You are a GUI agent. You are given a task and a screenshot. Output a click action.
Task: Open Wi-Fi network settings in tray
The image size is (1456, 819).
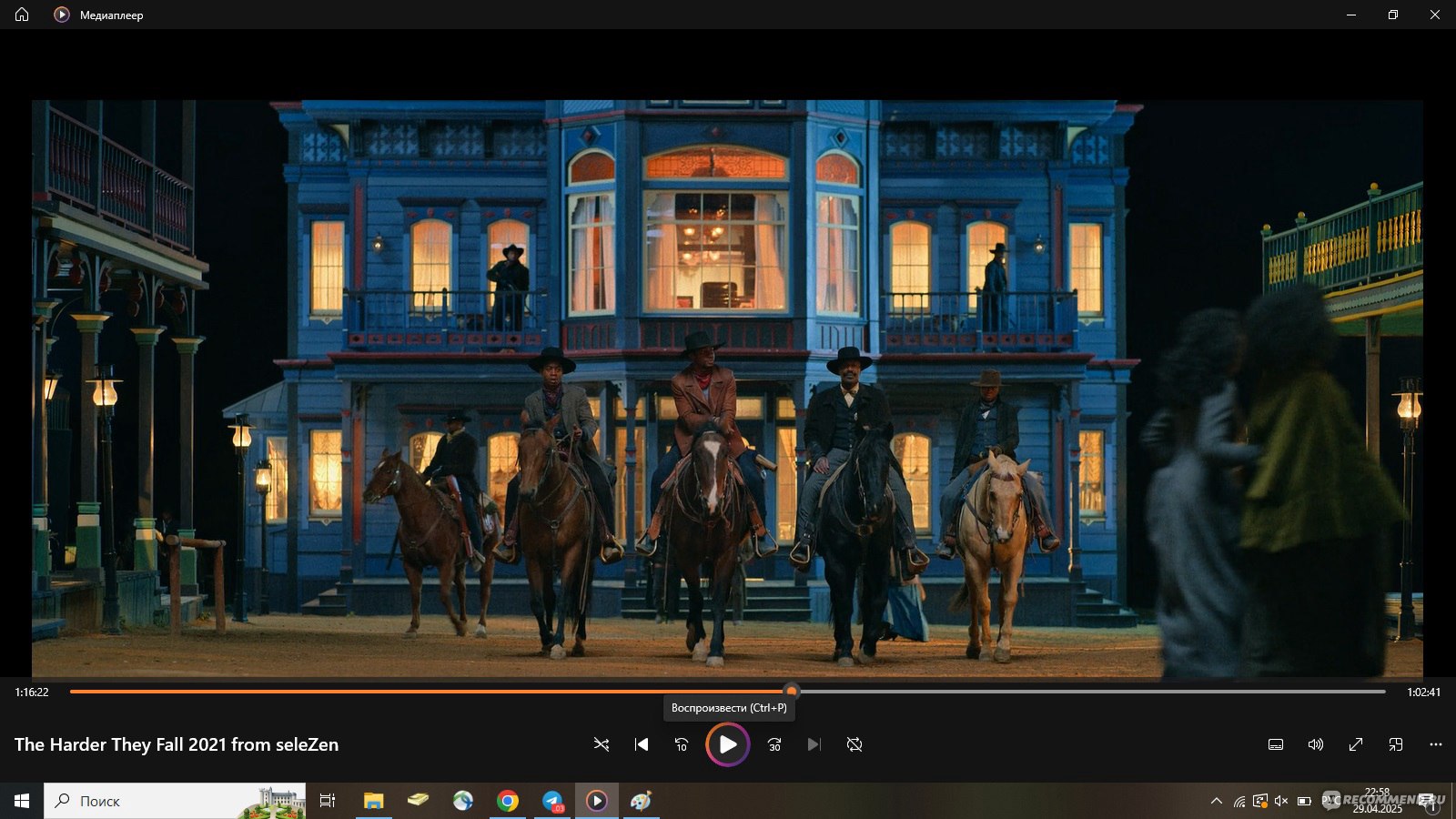tap(1239, 801)
